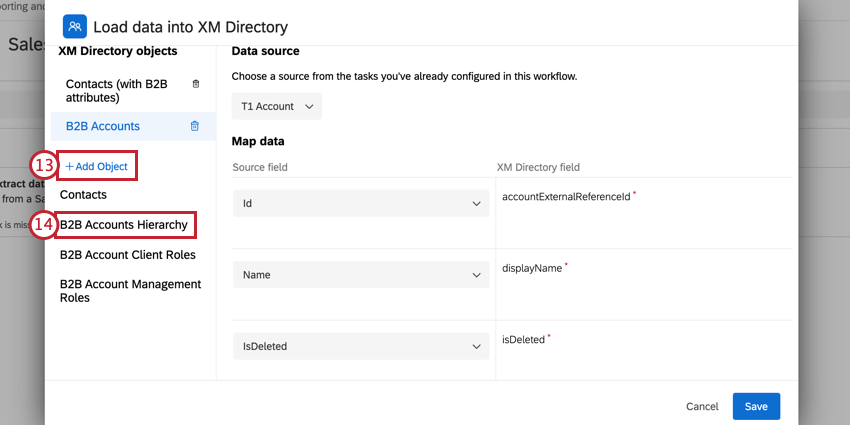Viewport: 850px width, 425px height.
Task: Click the Source field column header
Action: (x=260, y=167)
